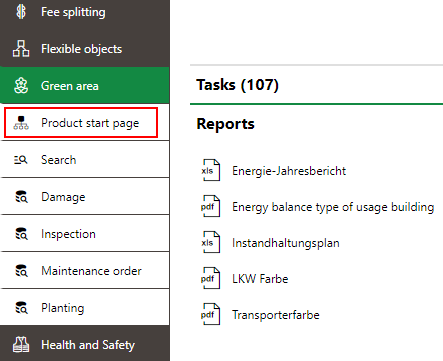Open the Damage search entry

(85, 196)
